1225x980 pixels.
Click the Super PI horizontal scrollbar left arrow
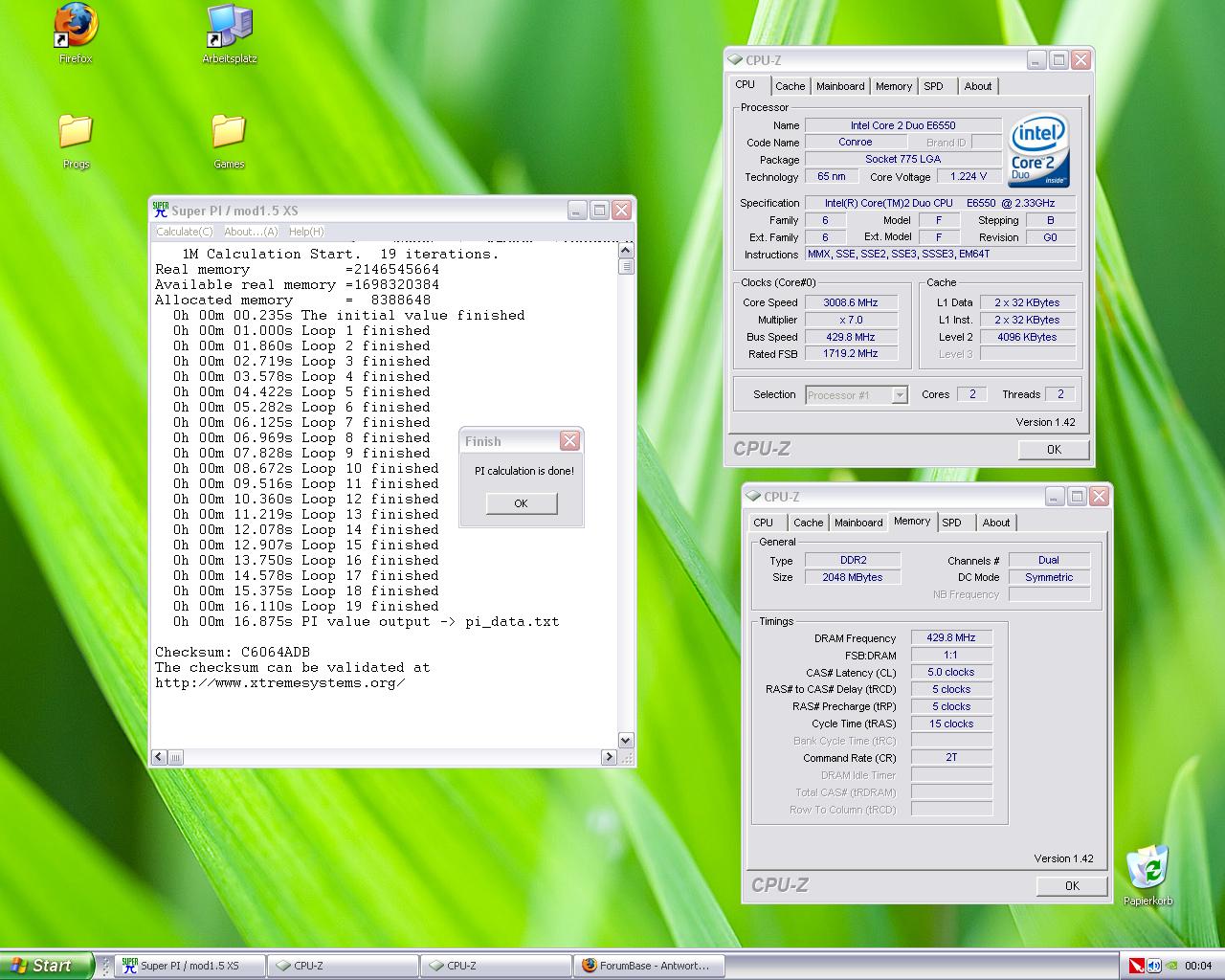pos(160,757)
